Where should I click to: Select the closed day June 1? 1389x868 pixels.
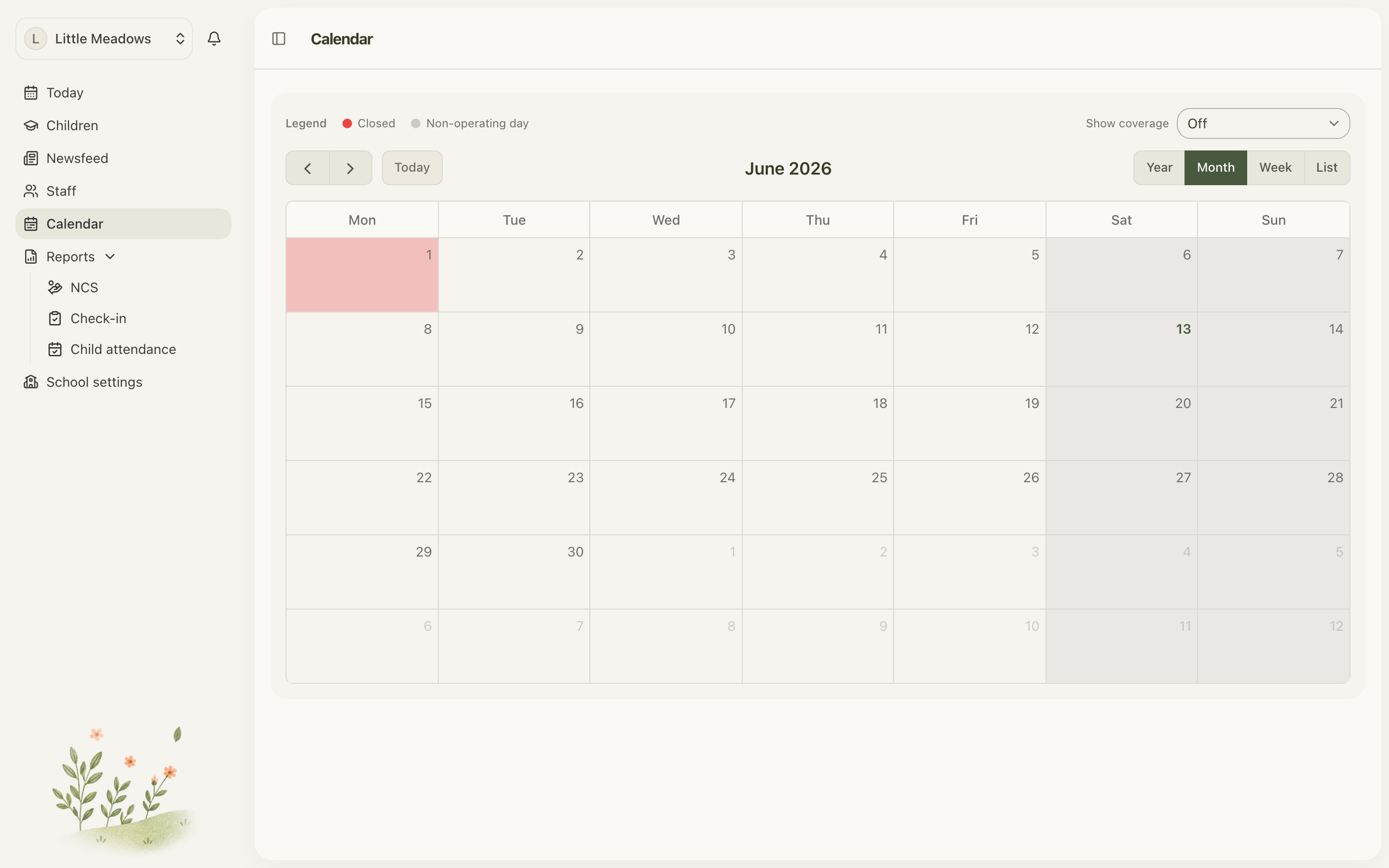tap(362, 275)
